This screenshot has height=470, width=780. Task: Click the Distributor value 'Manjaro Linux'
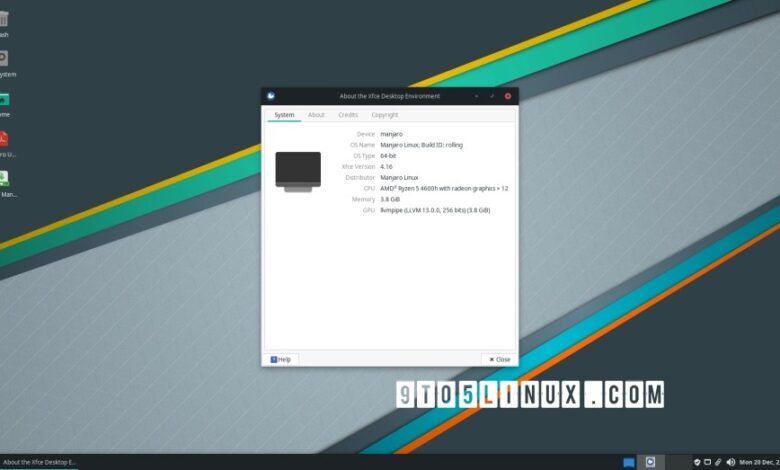(x=399, y=178)
